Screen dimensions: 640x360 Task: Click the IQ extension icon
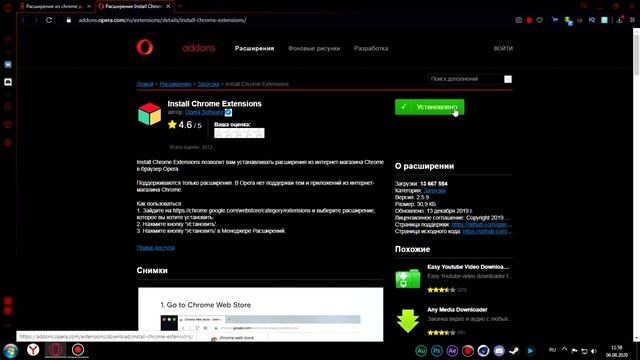click(x=591, y=20)
